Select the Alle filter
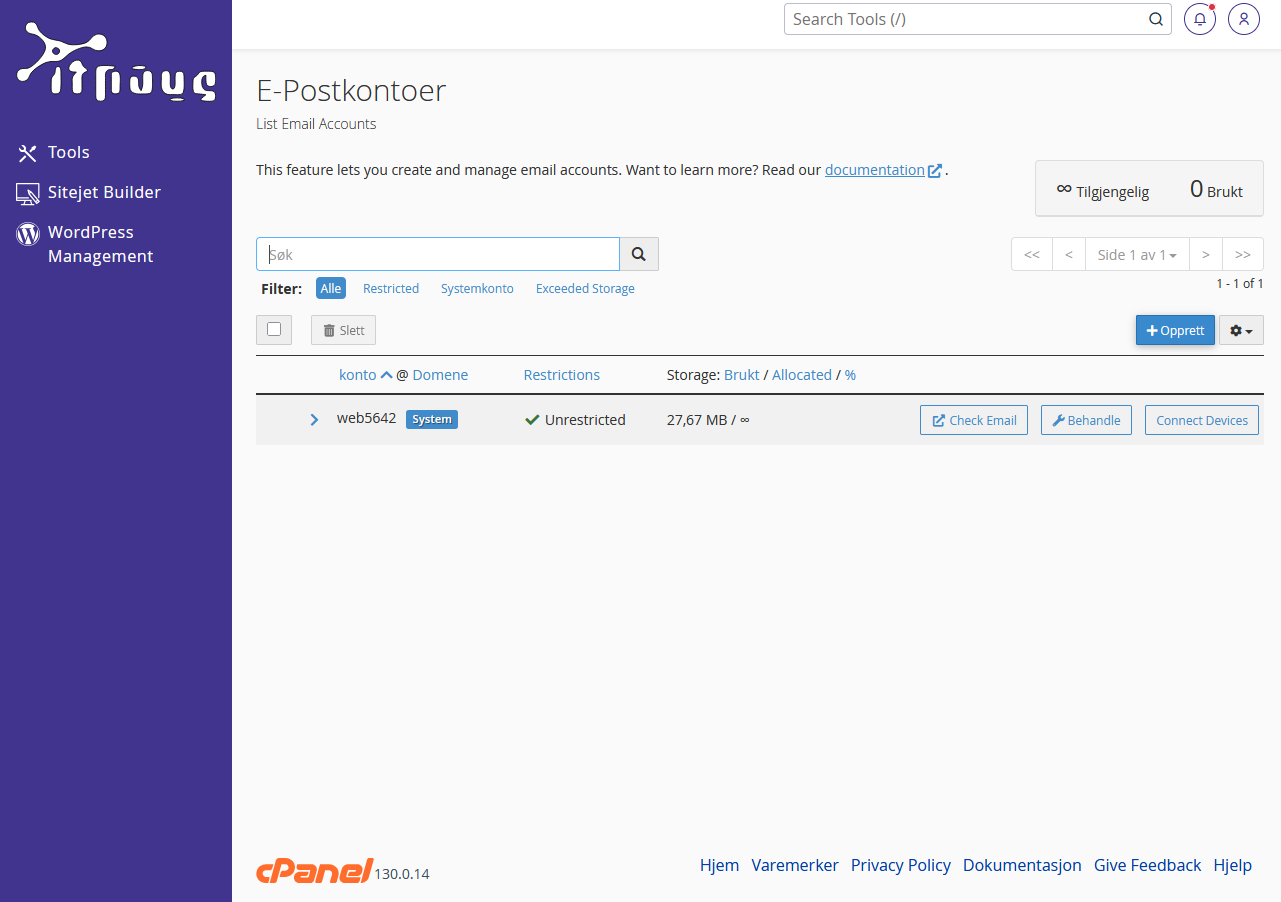The height and width of the screenshot is (902, 1281). click(331, 288)
